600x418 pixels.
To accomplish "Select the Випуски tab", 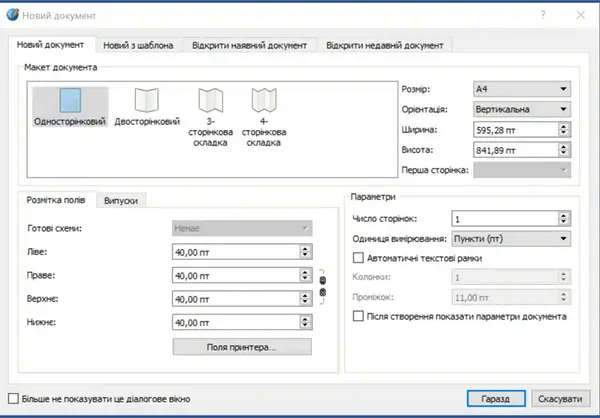I will (x=121, y=201).
